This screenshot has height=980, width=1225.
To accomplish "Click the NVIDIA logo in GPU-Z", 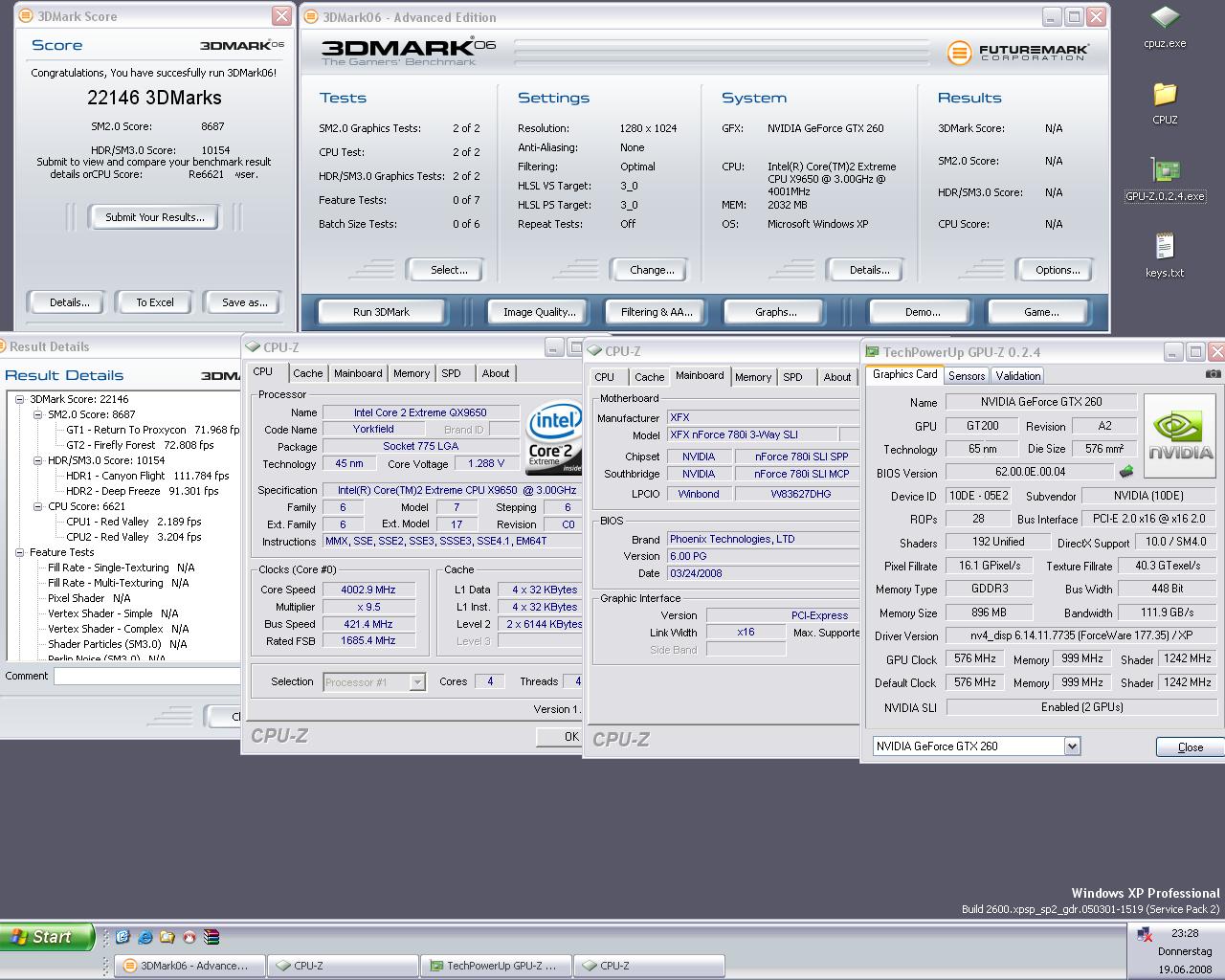I will point(1180,437).
